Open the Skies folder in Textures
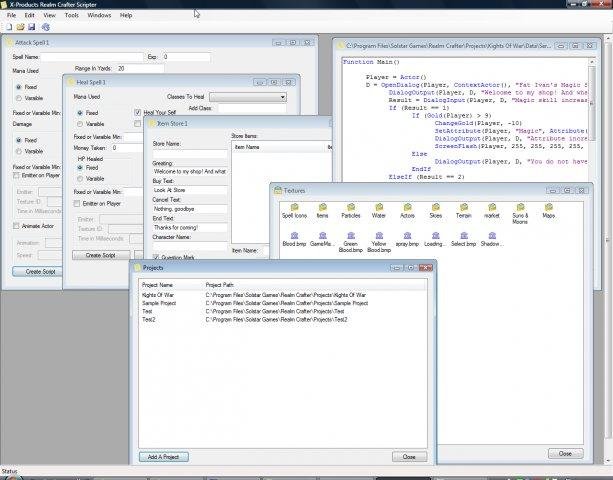This screenshot has width=613, height=480. pos(436,211)
